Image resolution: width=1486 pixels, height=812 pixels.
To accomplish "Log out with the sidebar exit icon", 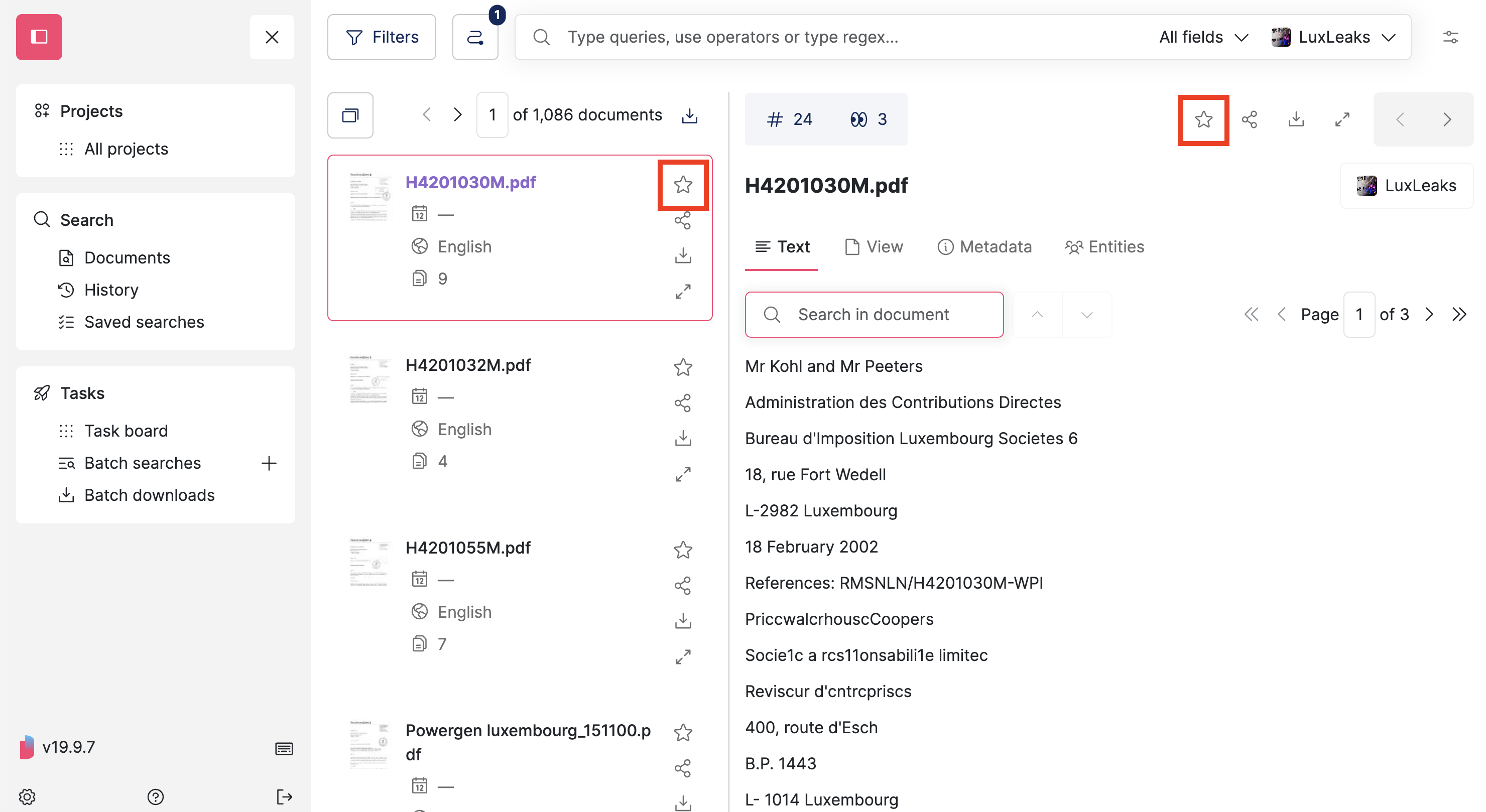I will 284,796.
